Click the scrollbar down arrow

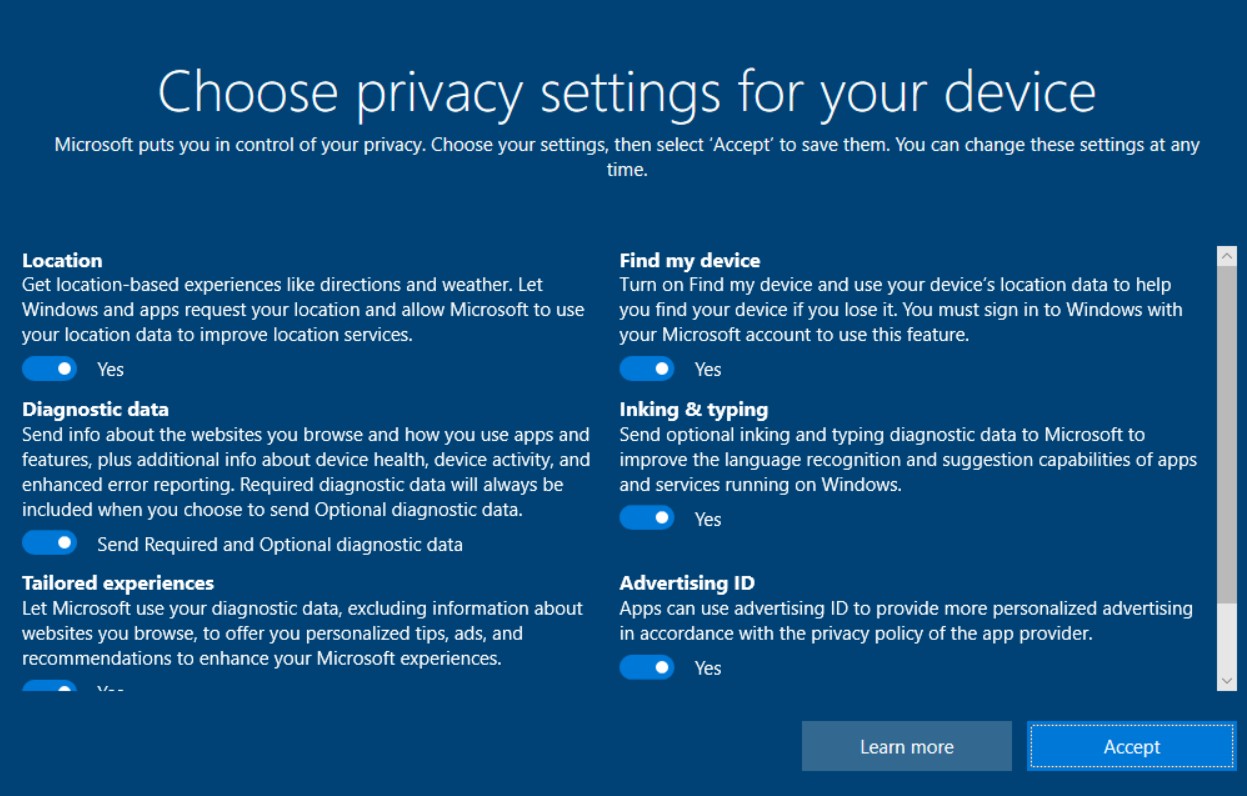click(1227, 680)
